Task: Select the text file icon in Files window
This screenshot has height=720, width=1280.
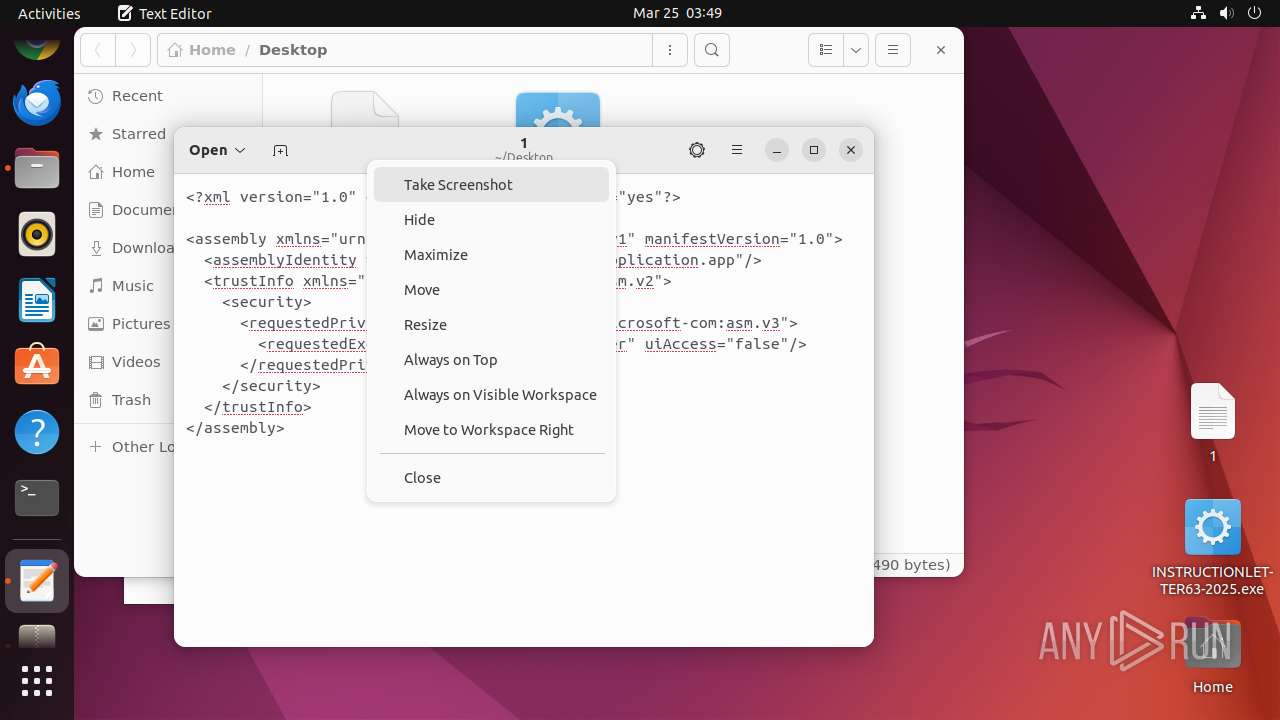Action: point(365,110)
